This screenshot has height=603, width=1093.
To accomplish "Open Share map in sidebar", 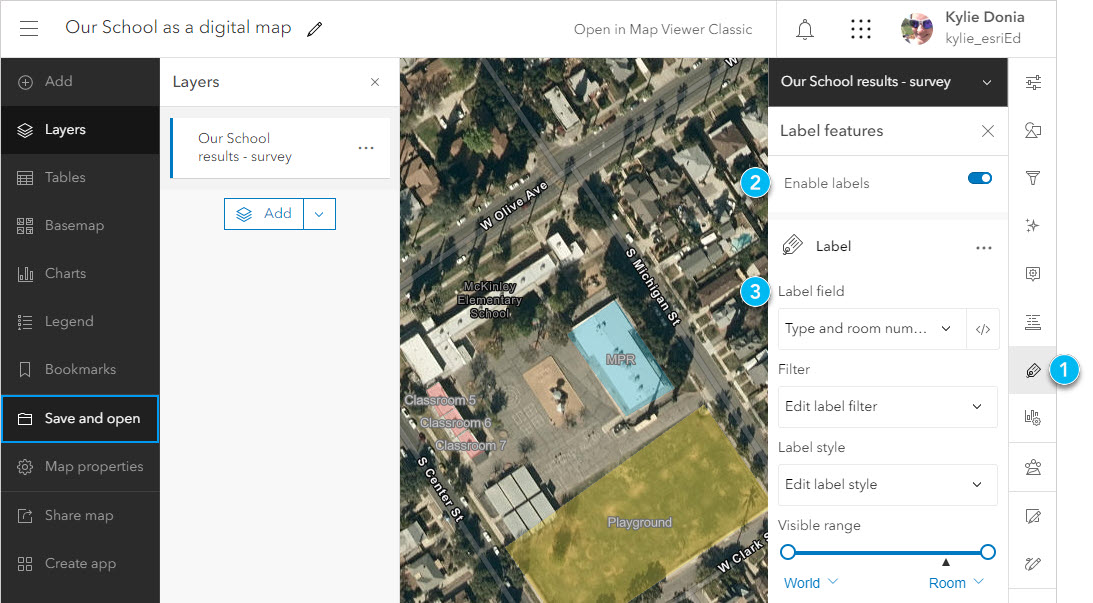I will click(80, 516).
